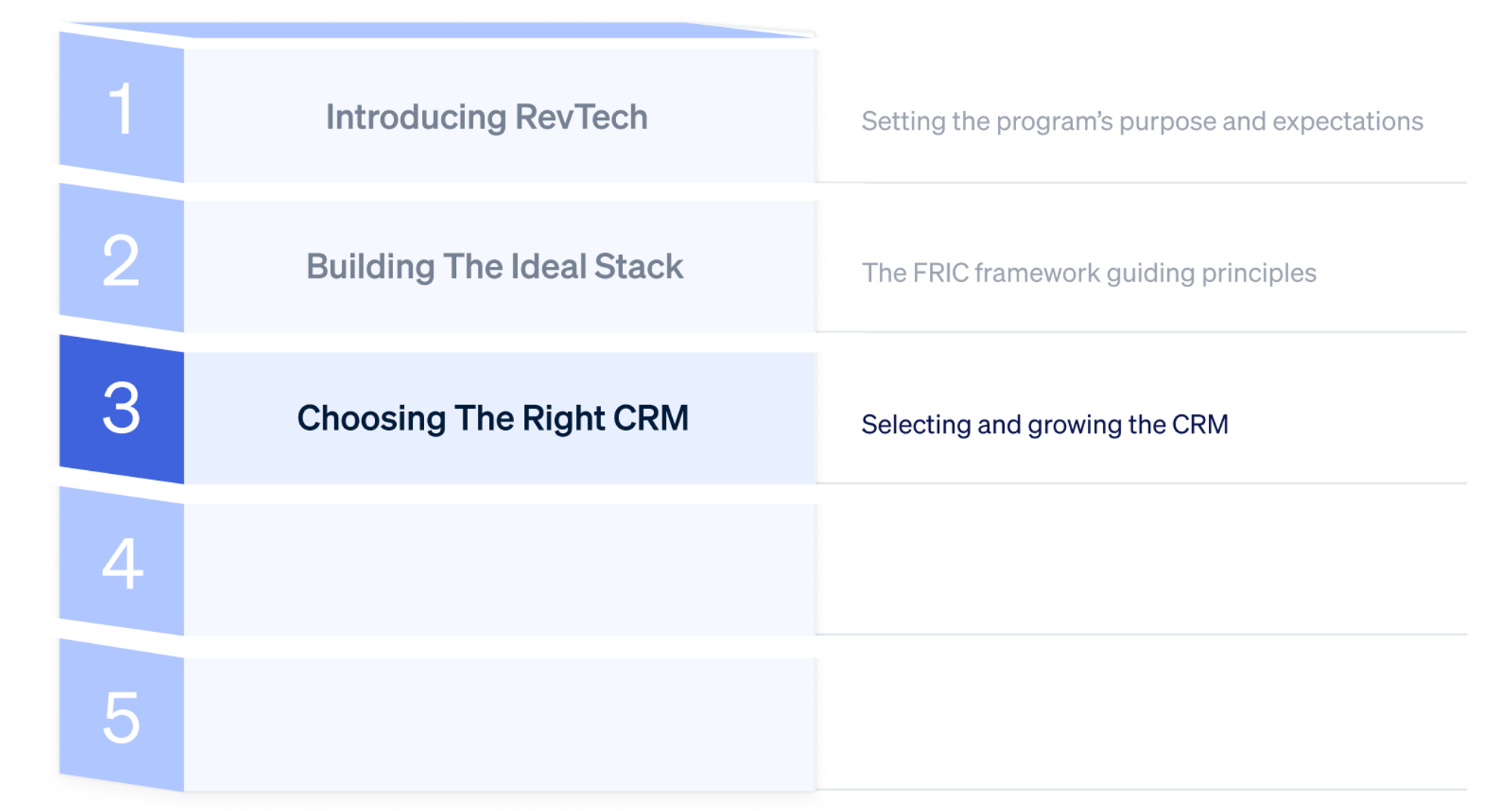Click the word Stack in the second title

(638, 267)
